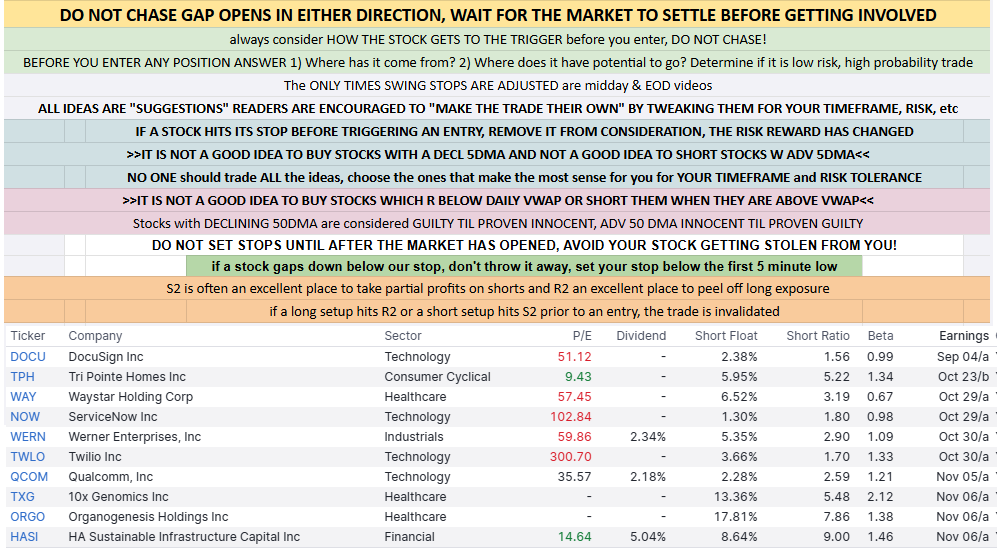Sort by the Dividend column header
Image resolution: width=997 pixels, height=548 pixels.
coord(641,336)
